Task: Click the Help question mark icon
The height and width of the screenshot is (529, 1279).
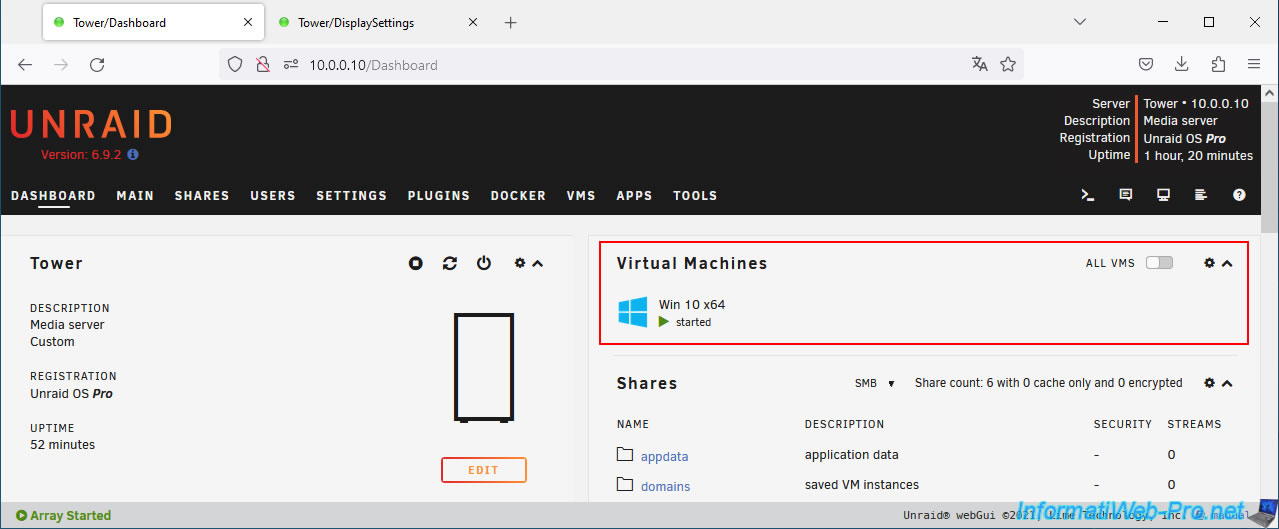Action: pyautogui.click(x=1239, y=195)
